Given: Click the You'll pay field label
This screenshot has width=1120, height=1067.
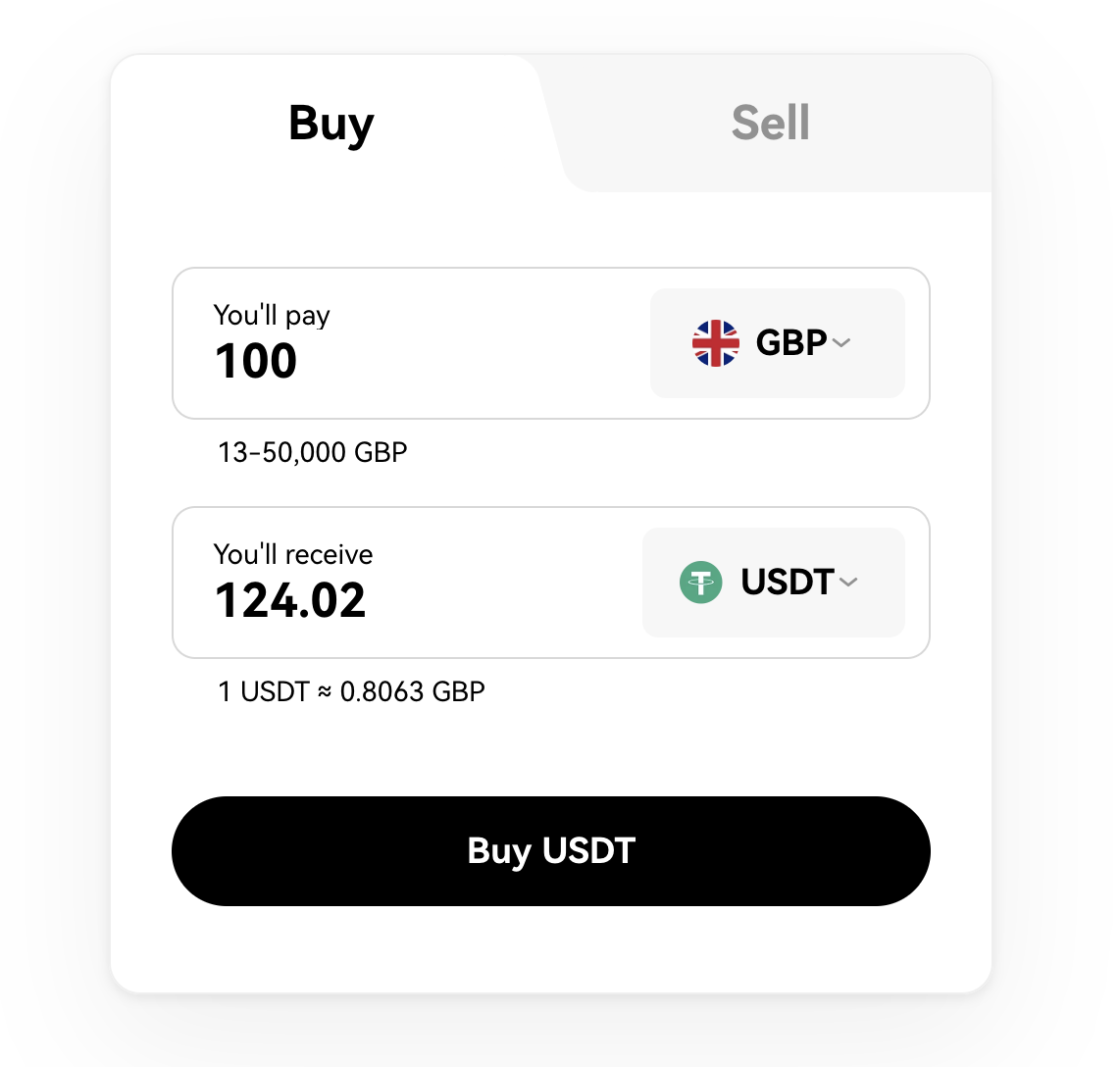Looking at the screenshot, I should (x=271, y=316).
